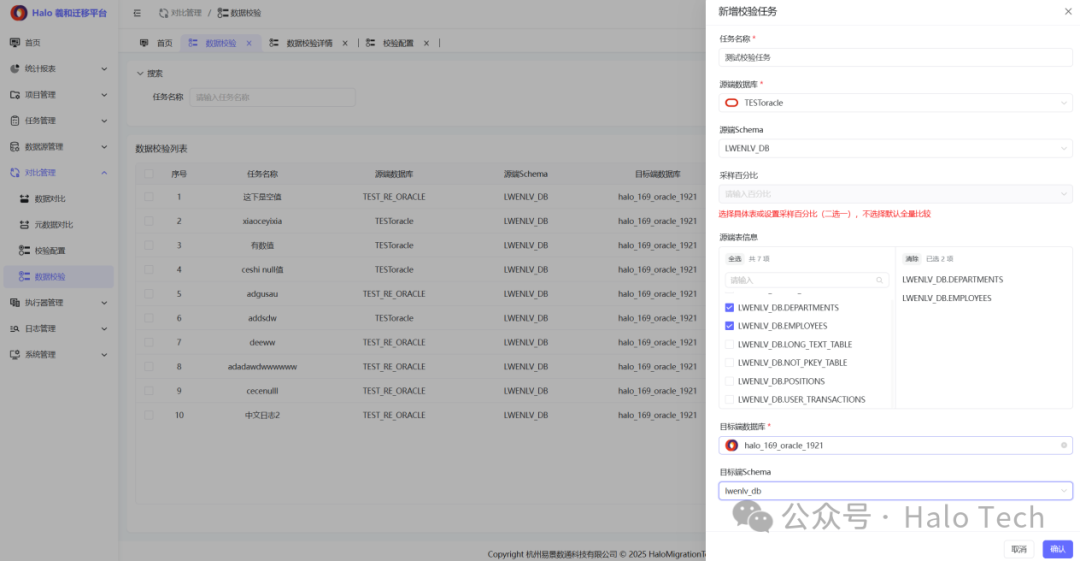Click the 清除 button in selected list

912,259
